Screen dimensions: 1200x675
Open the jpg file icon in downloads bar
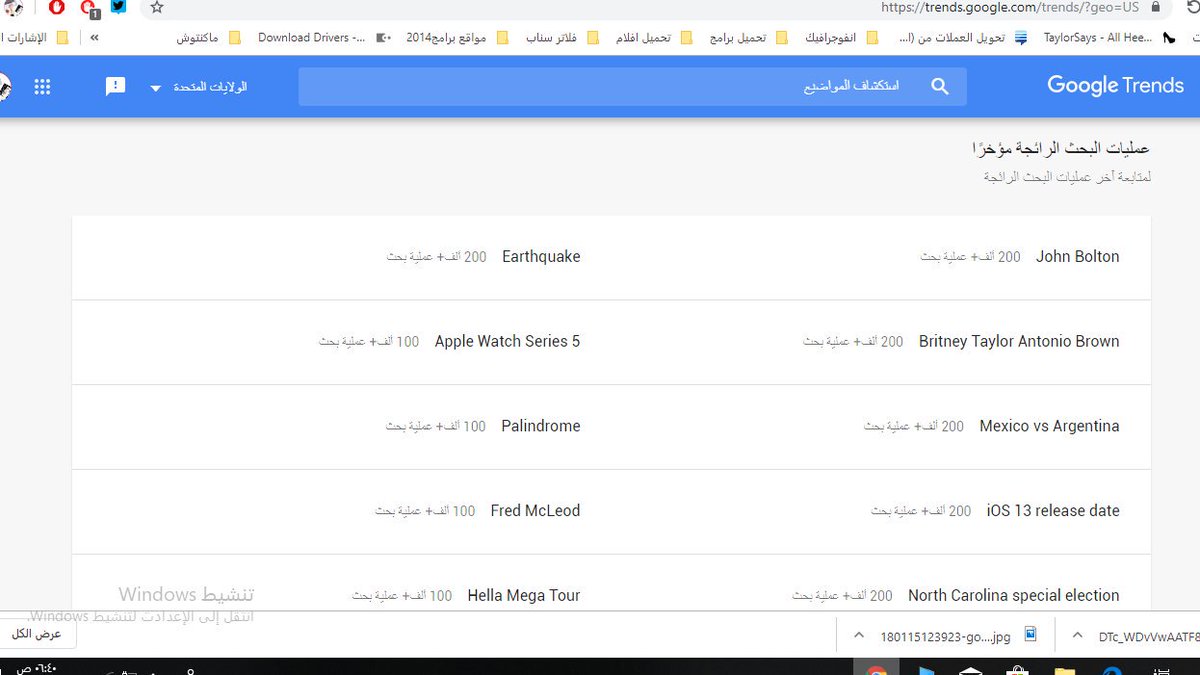[1031, 634]
